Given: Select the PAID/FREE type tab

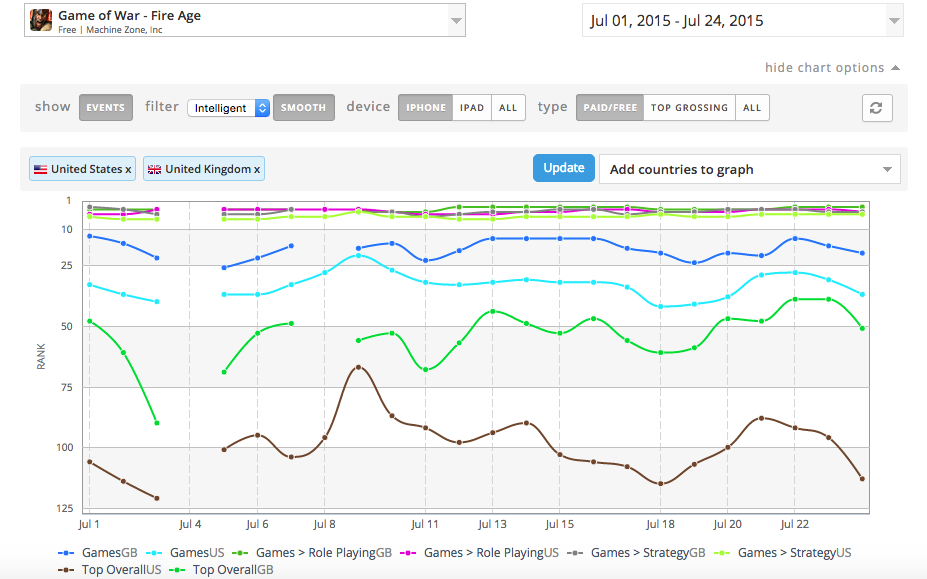Looking at the screenshot, I should 609,108.
